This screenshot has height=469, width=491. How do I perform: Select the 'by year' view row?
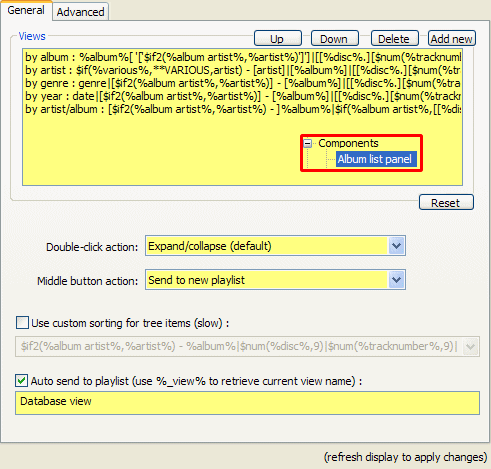[243, 96]
